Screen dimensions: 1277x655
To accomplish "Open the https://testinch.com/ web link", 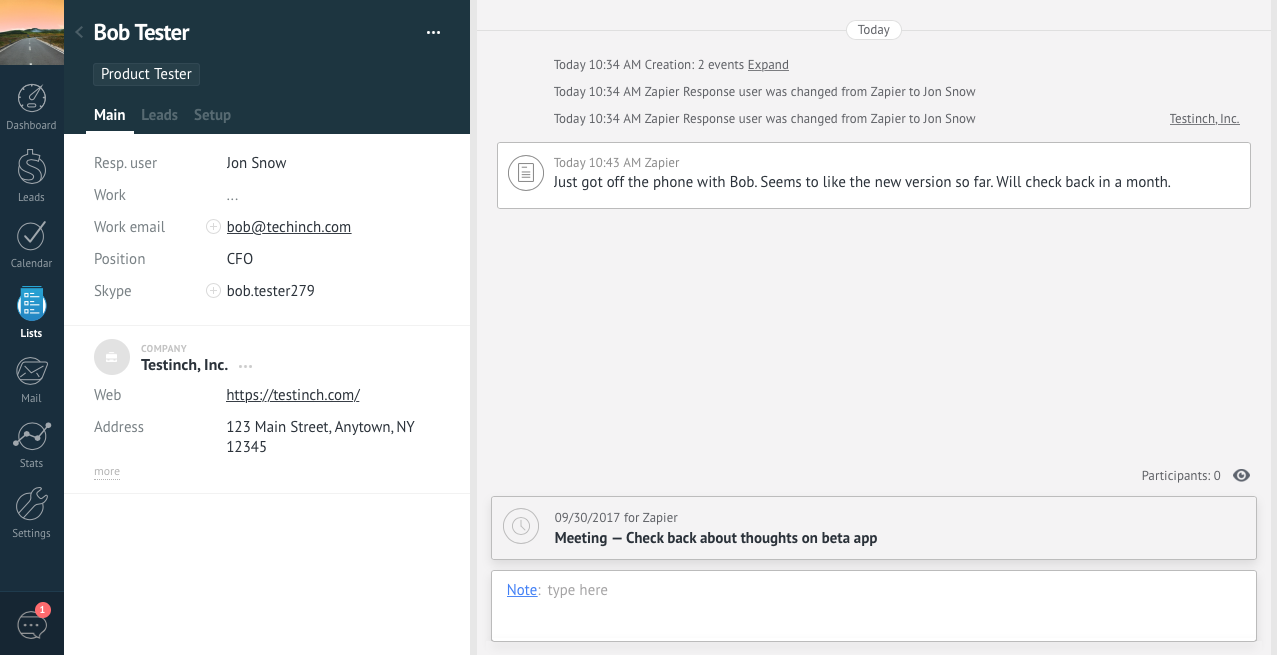I will coord(293,395).
